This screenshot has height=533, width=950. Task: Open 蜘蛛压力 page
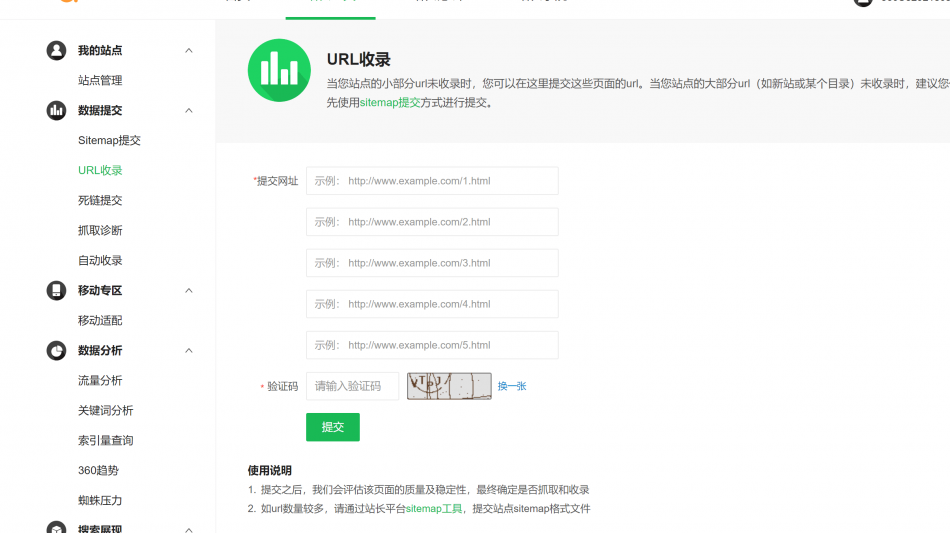pyautogui.click(x=100, y=500)
